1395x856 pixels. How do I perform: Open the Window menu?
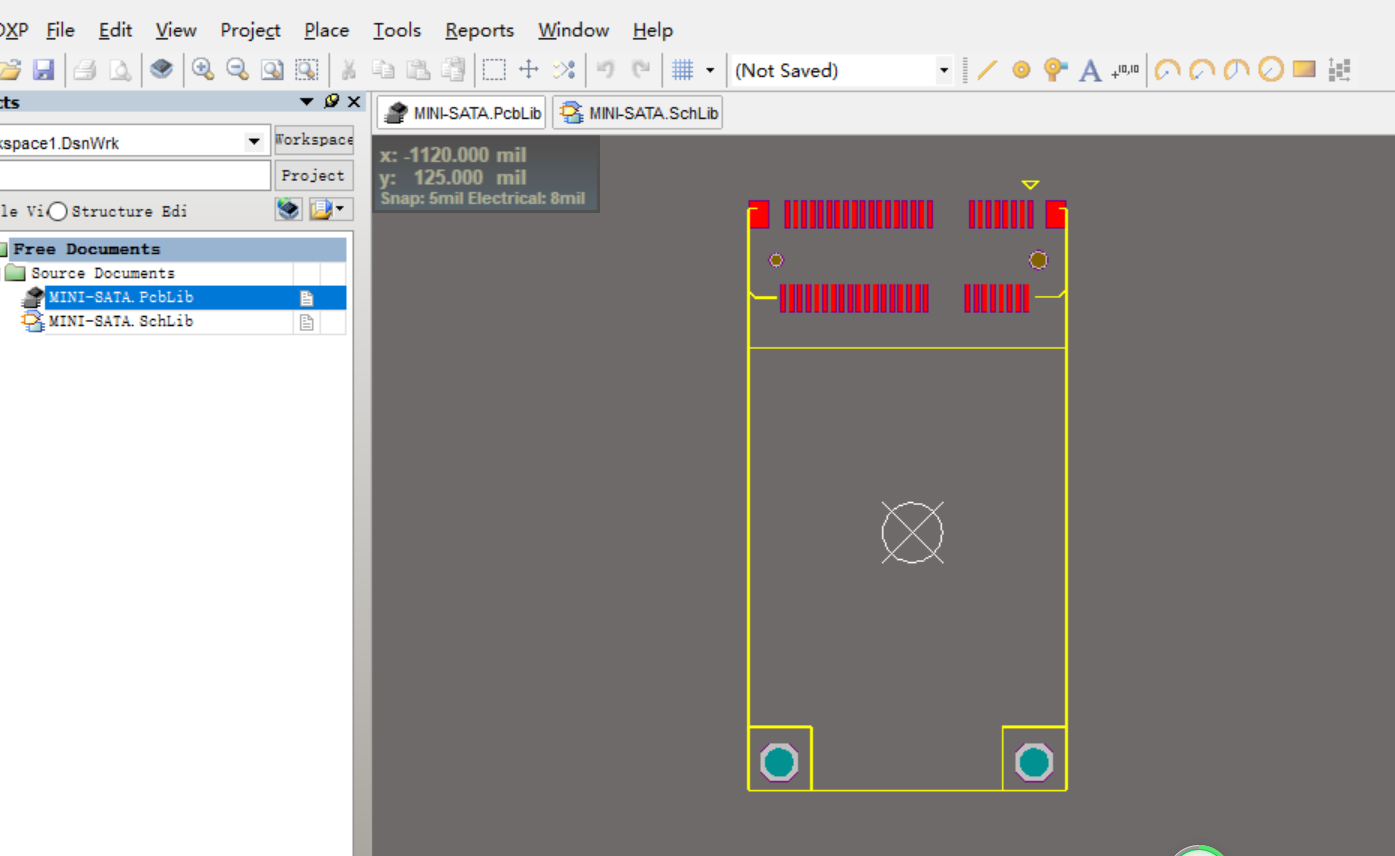573,30
